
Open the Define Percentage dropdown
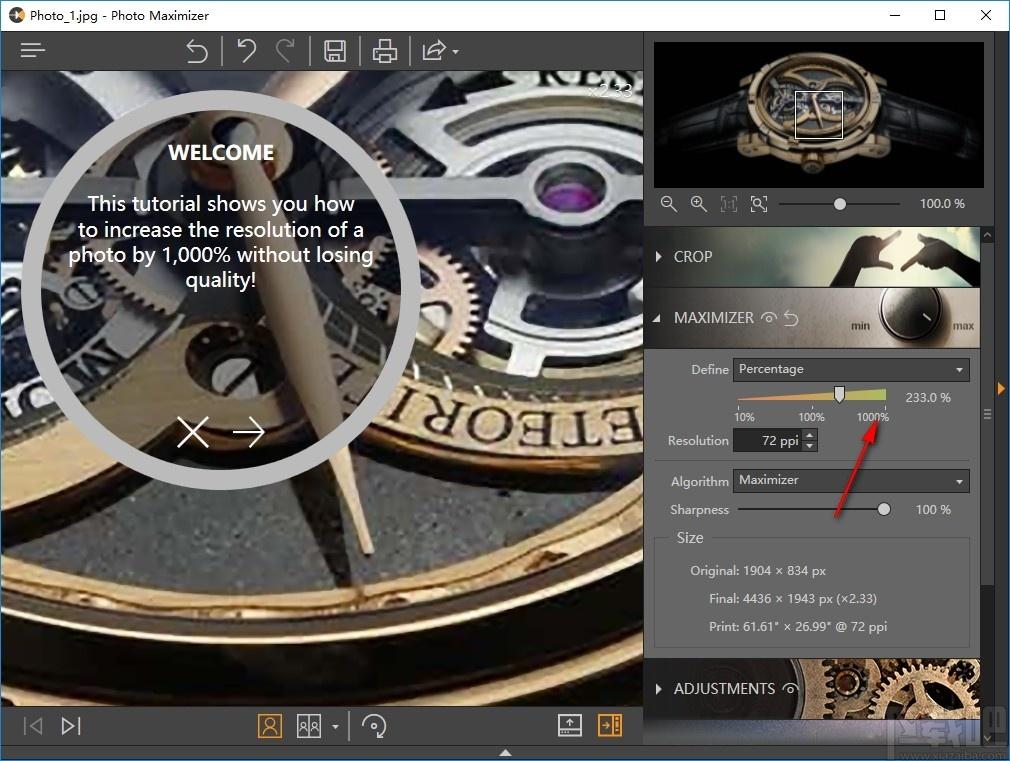[851, 369]
